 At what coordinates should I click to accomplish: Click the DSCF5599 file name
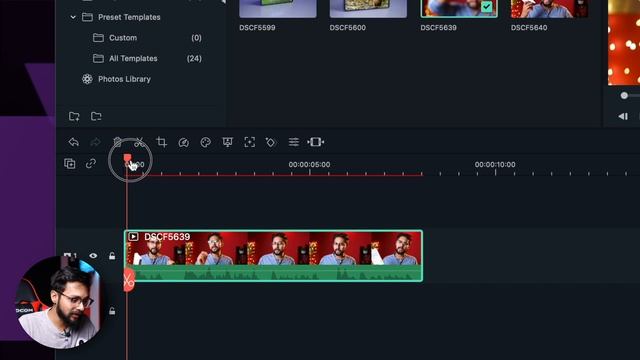tap(257, 28)
